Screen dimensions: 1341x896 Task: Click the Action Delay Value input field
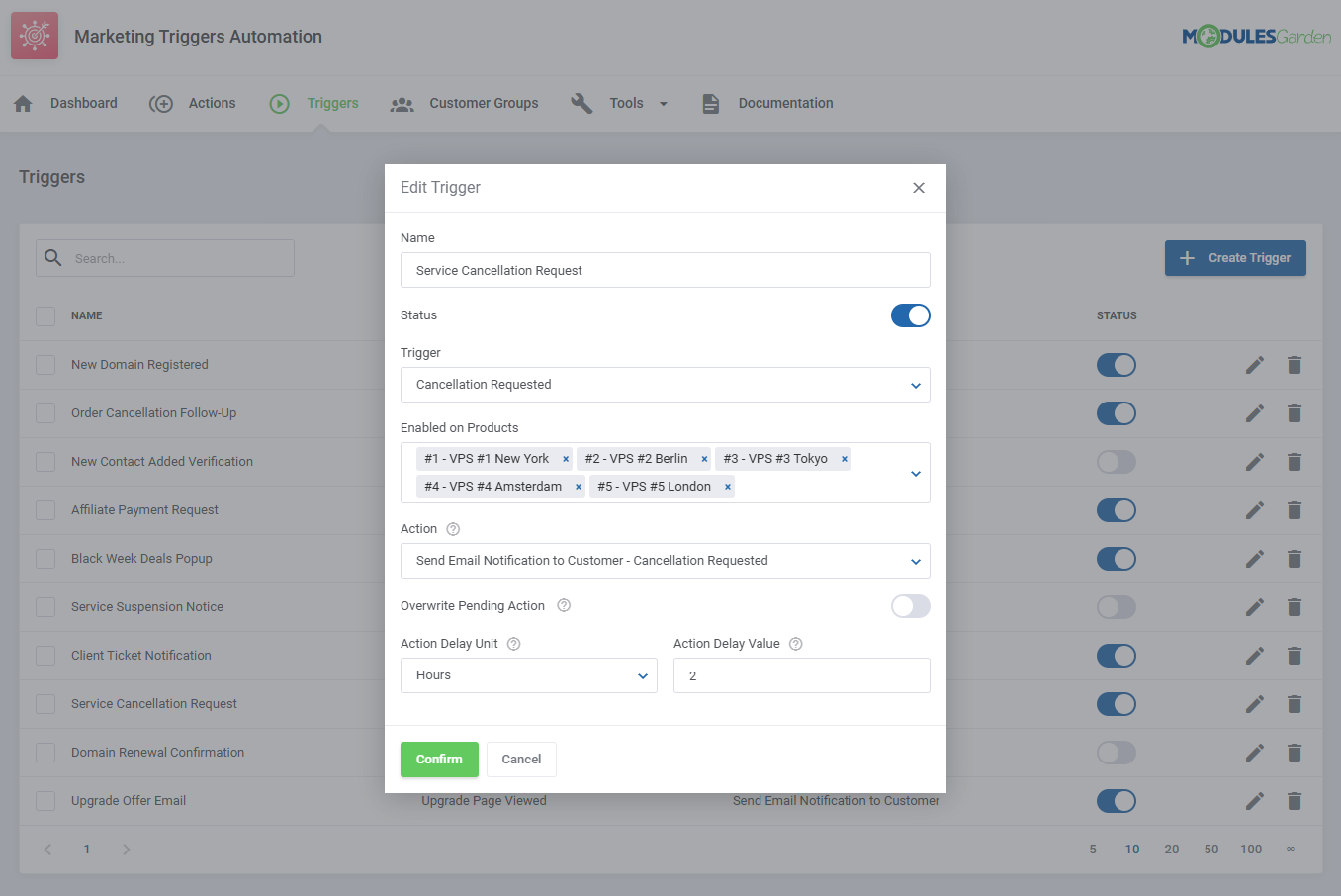tap(801, 675)
